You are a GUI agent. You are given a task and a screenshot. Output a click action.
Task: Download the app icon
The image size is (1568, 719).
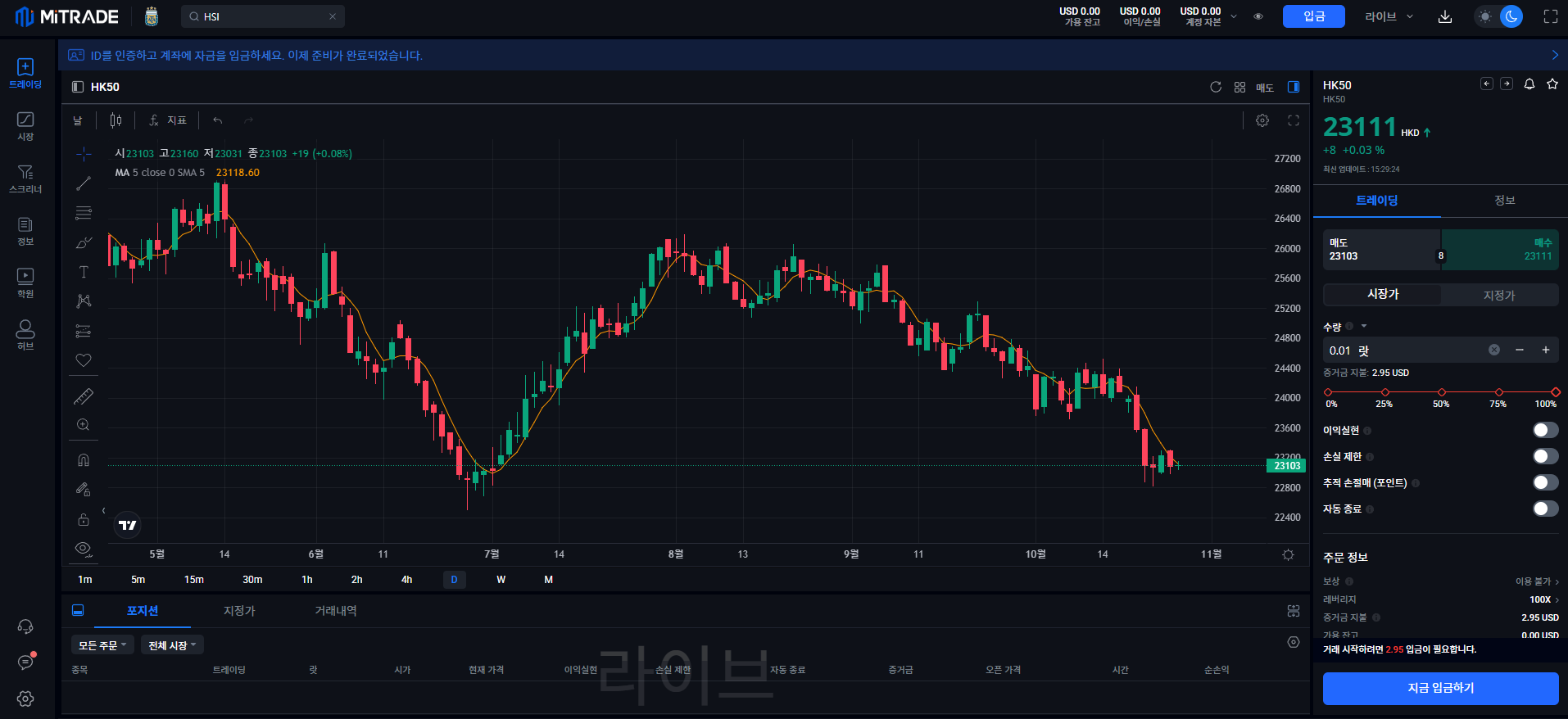(x=1445, y=16)
